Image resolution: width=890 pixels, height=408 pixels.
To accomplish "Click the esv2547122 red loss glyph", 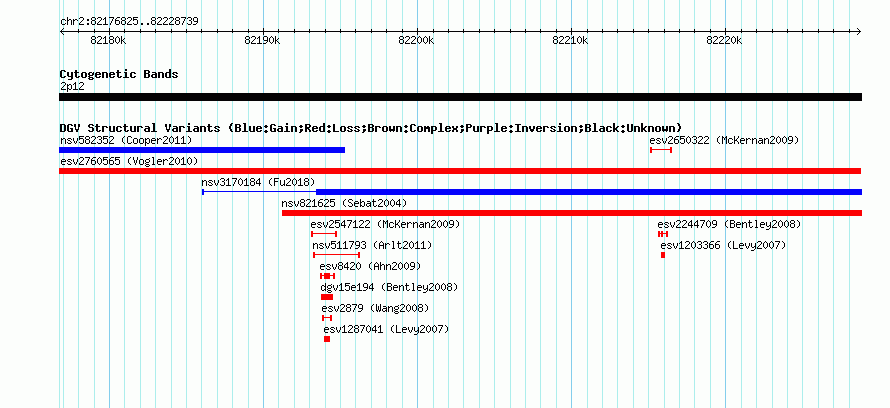I will [324, 234].
